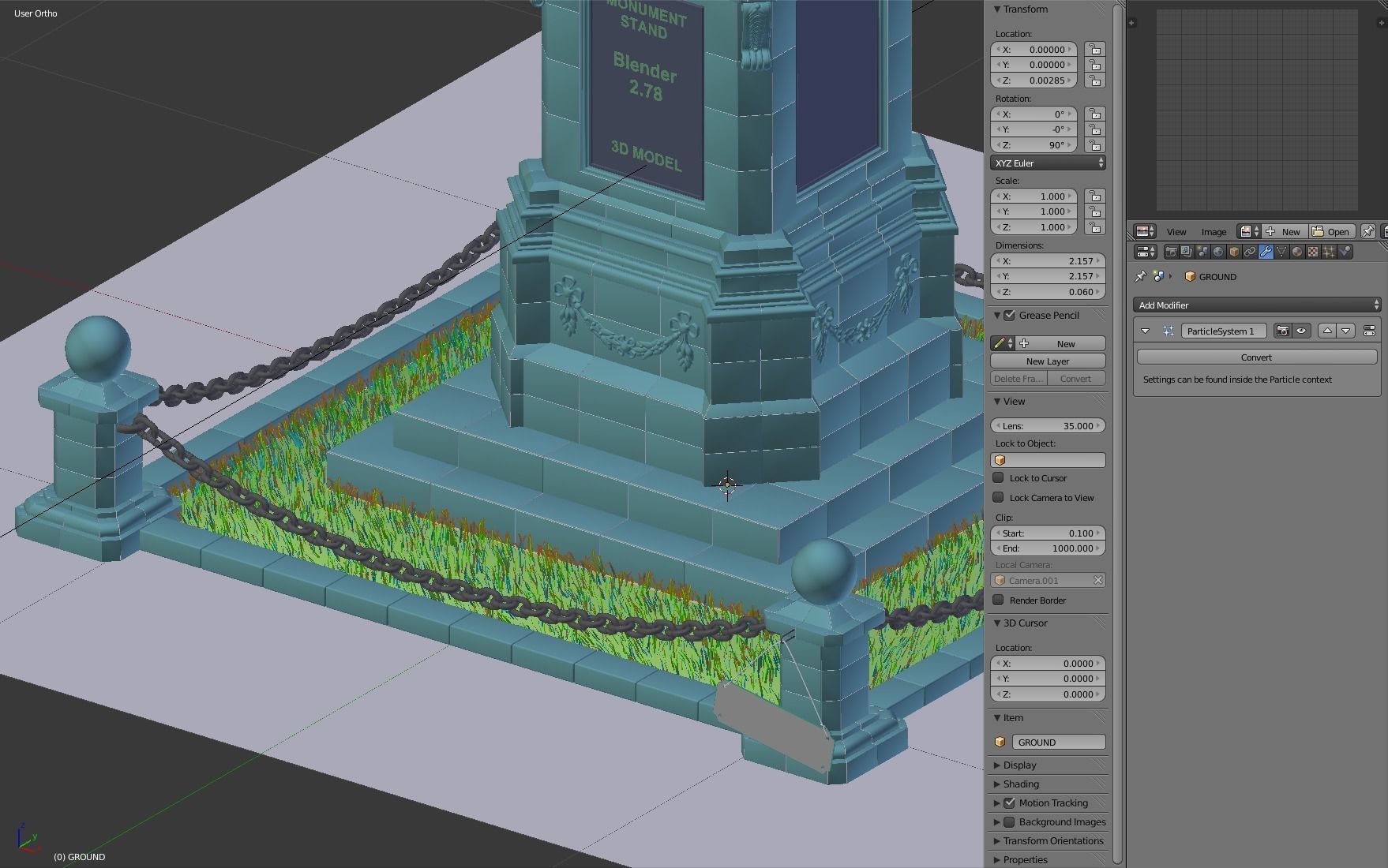Toggle ParticleSystem 1 viewport eye visibility
The width and height of the screenshot is (1388, 868).
tap(1301, 331)
